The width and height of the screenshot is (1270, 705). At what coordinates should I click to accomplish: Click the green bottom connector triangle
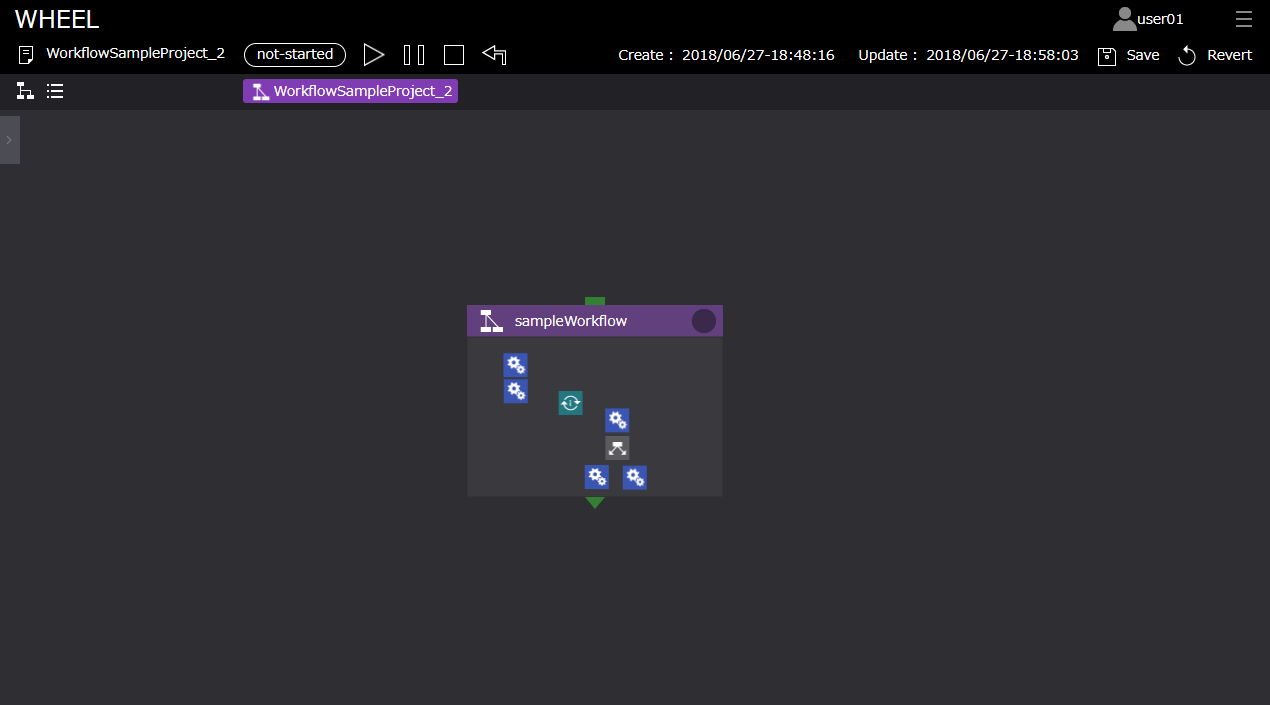point(595,502)
